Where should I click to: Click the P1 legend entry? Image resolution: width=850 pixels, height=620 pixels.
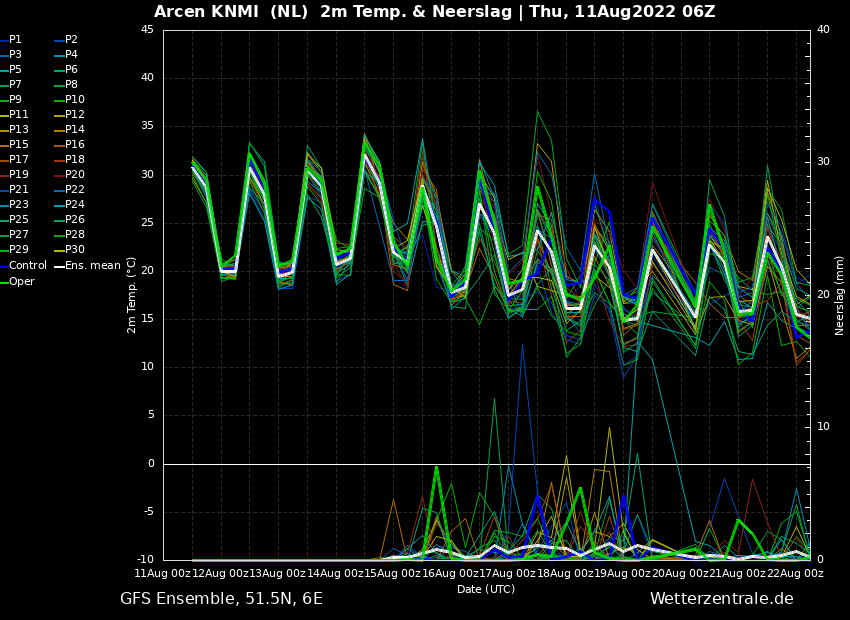click(15, 40)
